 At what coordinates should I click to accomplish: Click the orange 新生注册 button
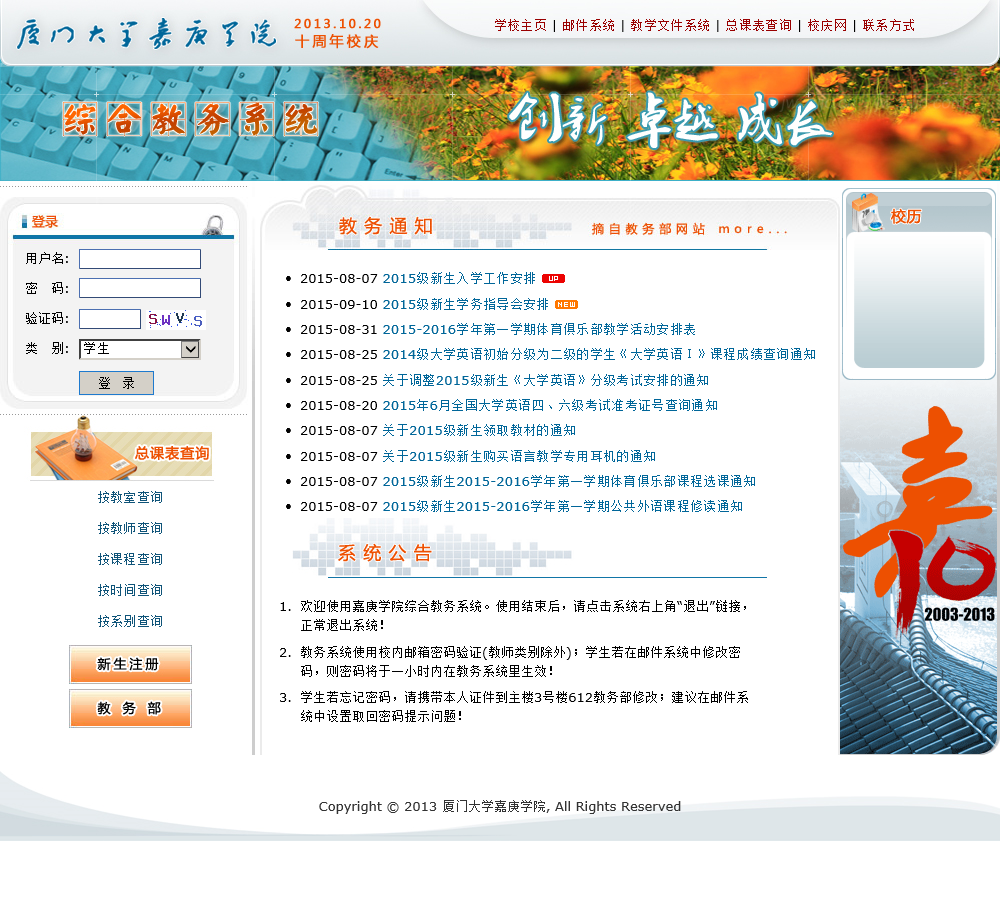click(x=130, y=665)
